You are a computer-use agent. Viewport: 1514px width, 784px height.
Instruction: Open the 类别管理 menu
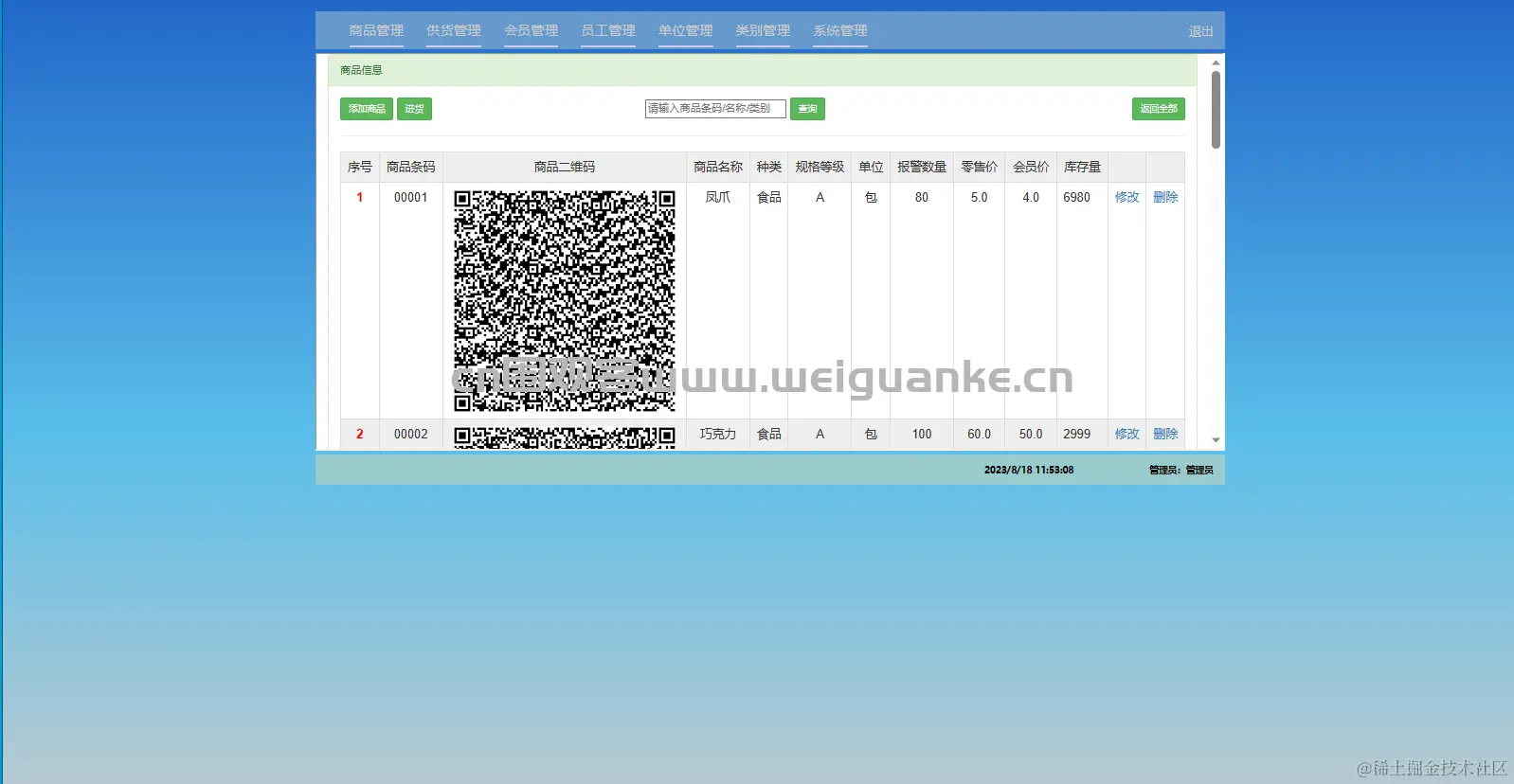point(763,30)
